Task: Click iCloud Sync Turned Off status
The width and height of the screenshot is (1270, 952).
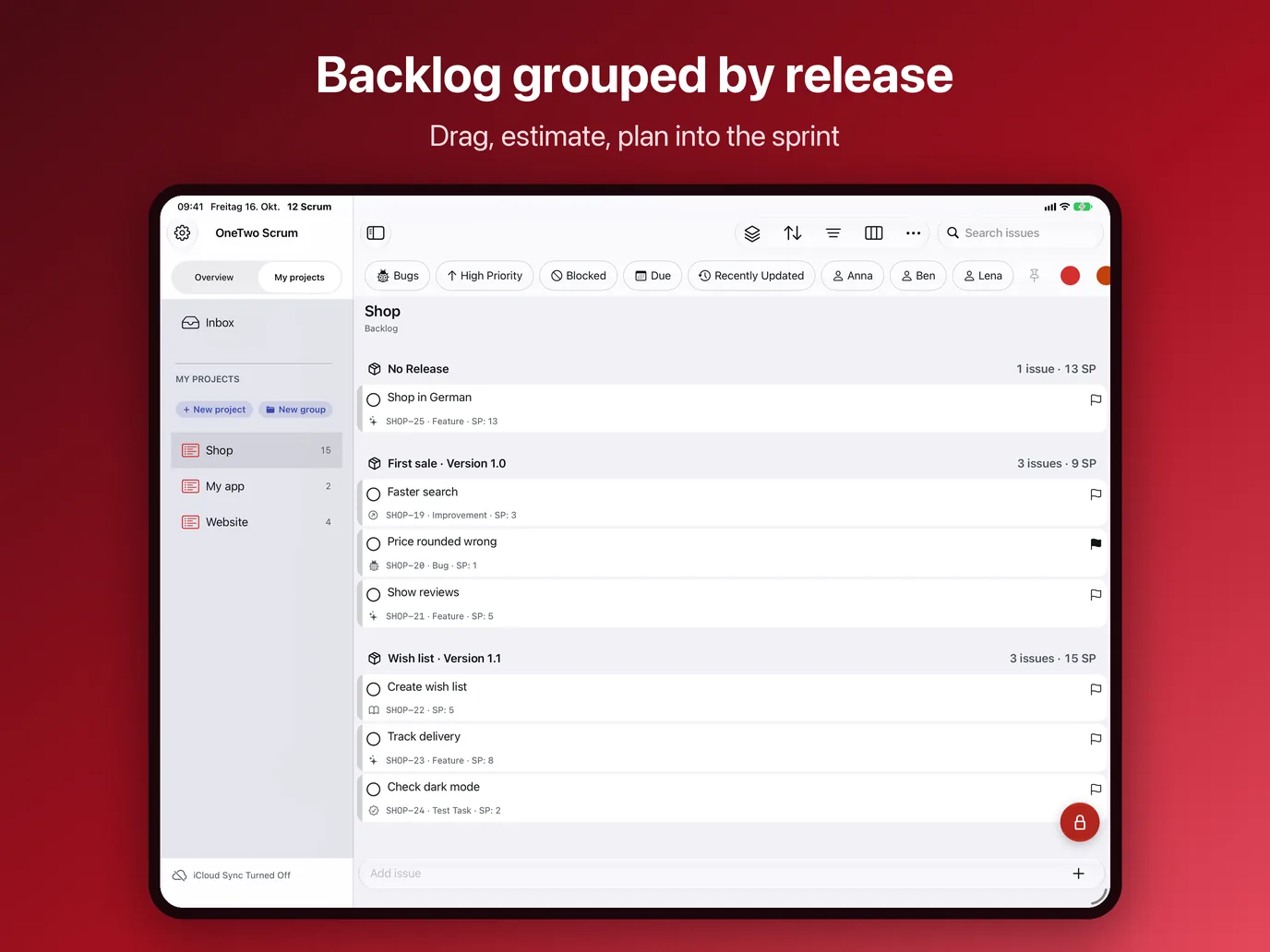Action: (x=232, y=875)
